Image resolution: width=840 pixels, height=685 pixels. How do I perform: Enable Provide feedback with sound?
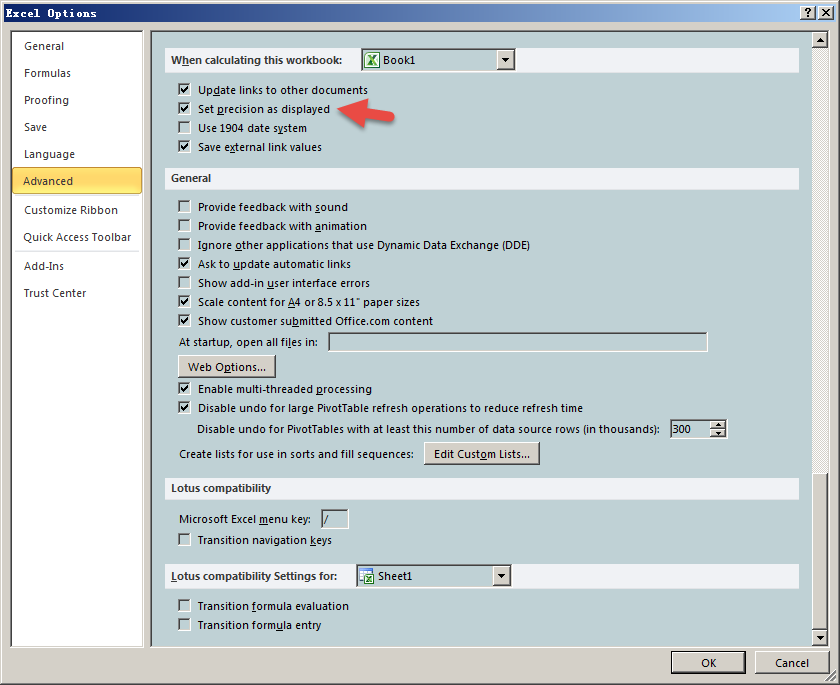(x=184, y=207)
